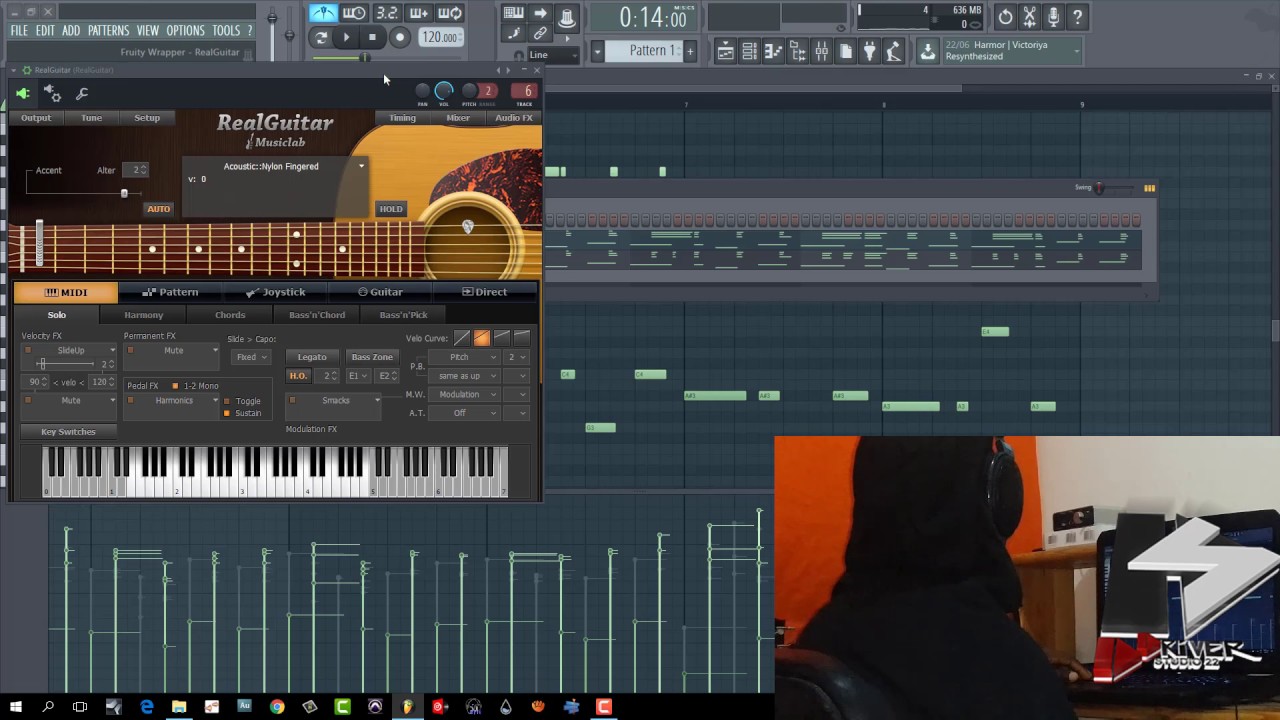Open the M.W. Modulation dropdown

click(464, 394)
